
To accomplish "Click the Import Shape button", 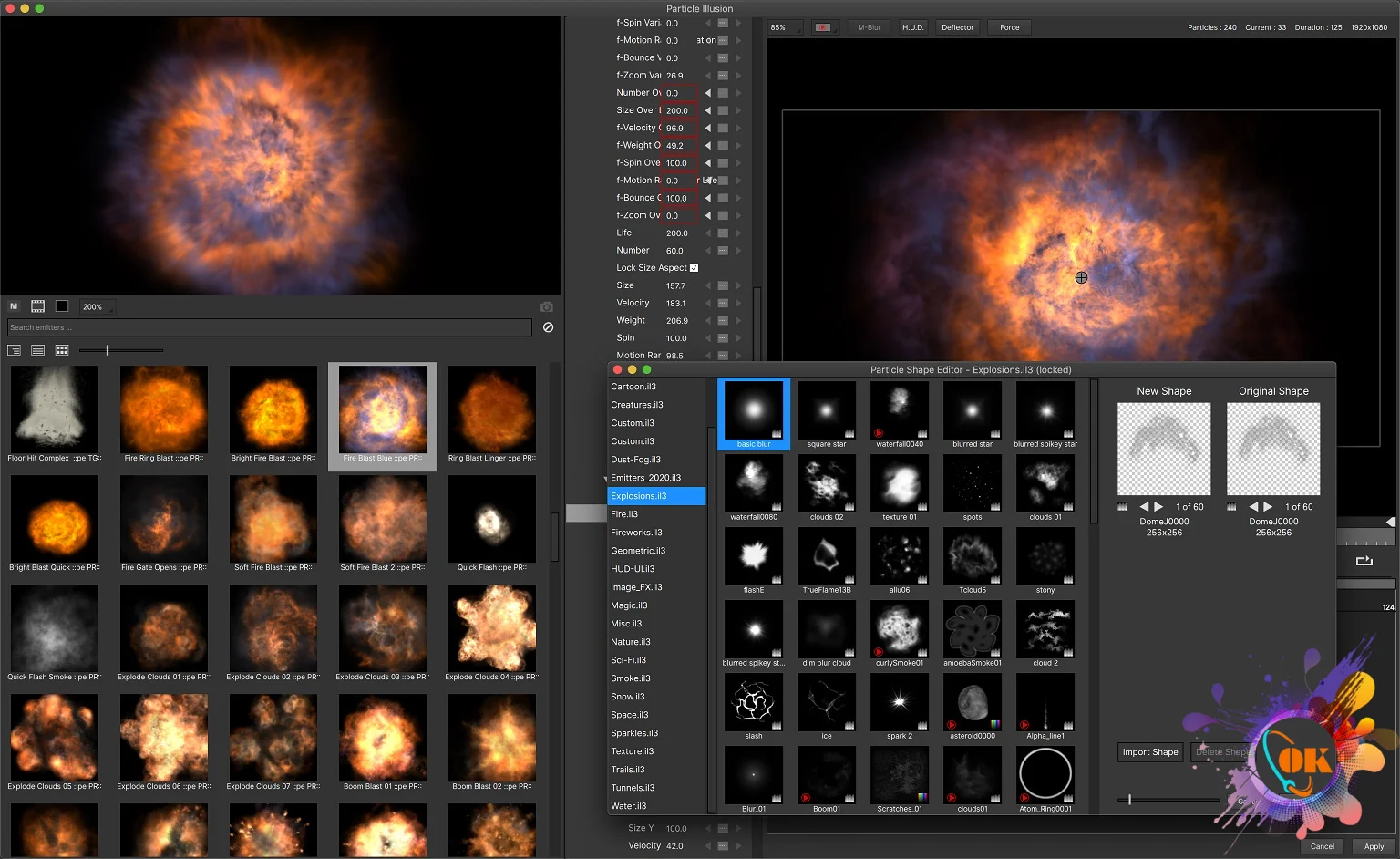I will (x=1150, y=752).
